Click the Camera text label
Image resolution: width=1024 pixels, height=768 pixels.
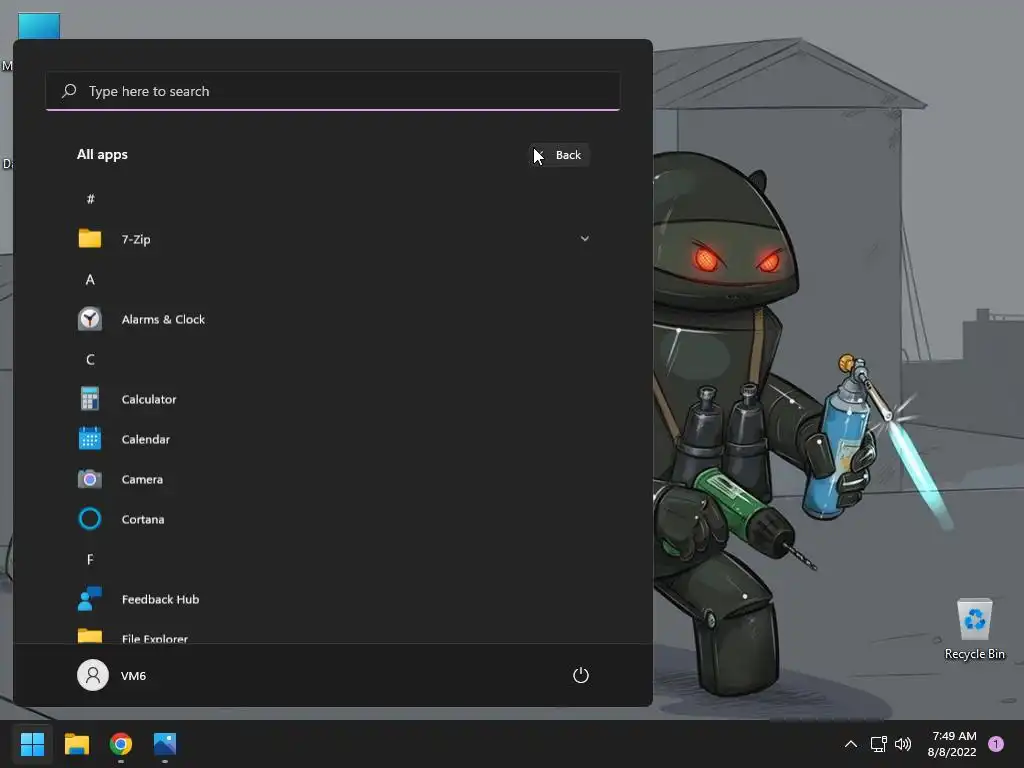[x=142, y=479]
